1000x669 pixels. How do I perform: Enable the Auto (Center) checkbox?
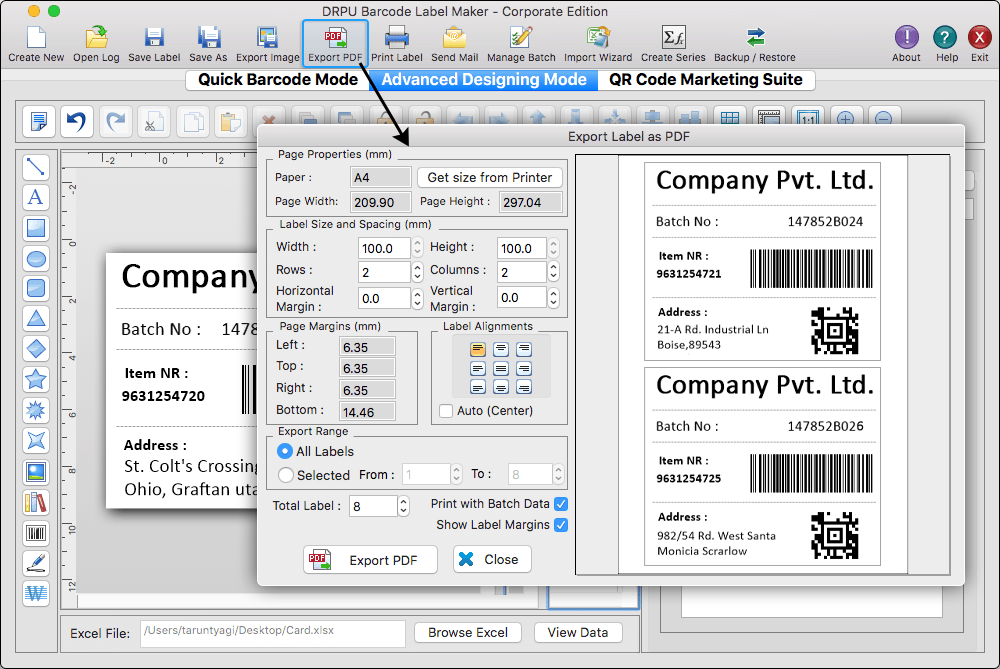(446, 411)
